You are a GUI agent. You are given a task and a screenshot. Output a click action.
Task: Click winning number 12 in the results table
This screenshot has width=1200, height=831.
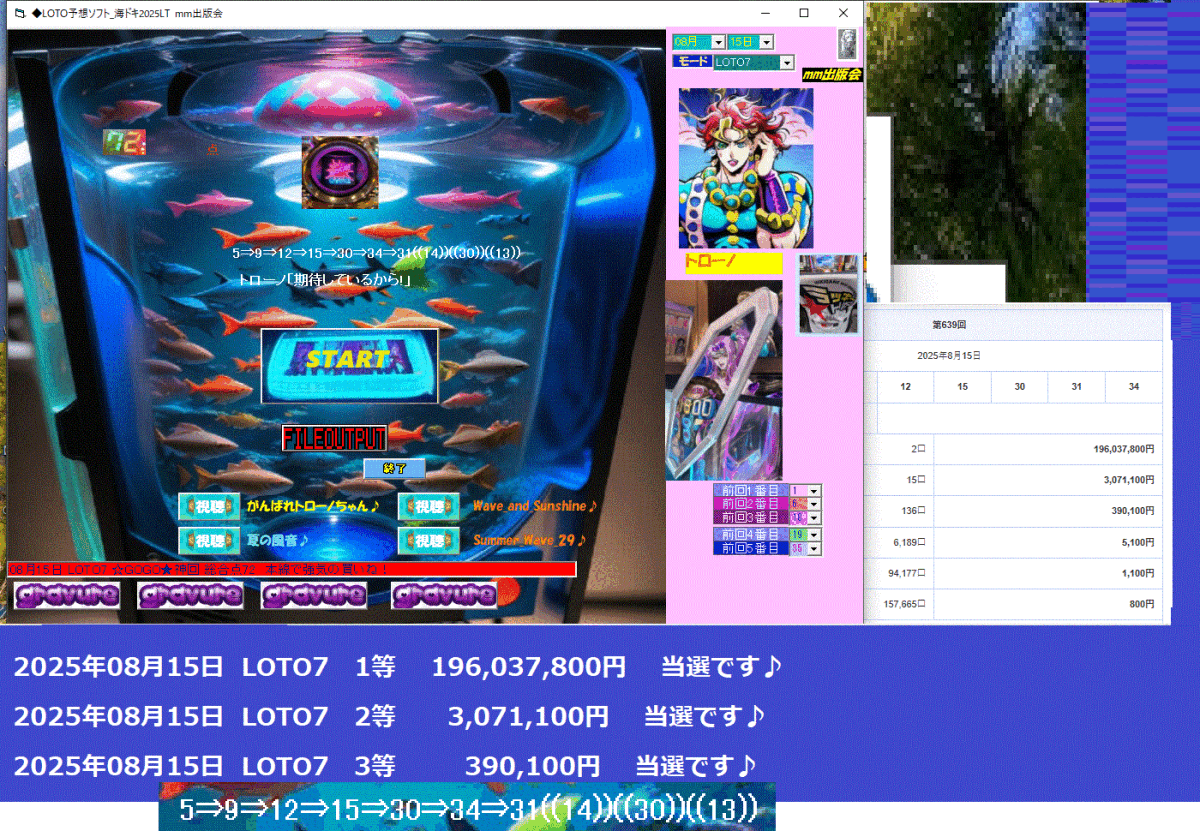coord(905,387)
